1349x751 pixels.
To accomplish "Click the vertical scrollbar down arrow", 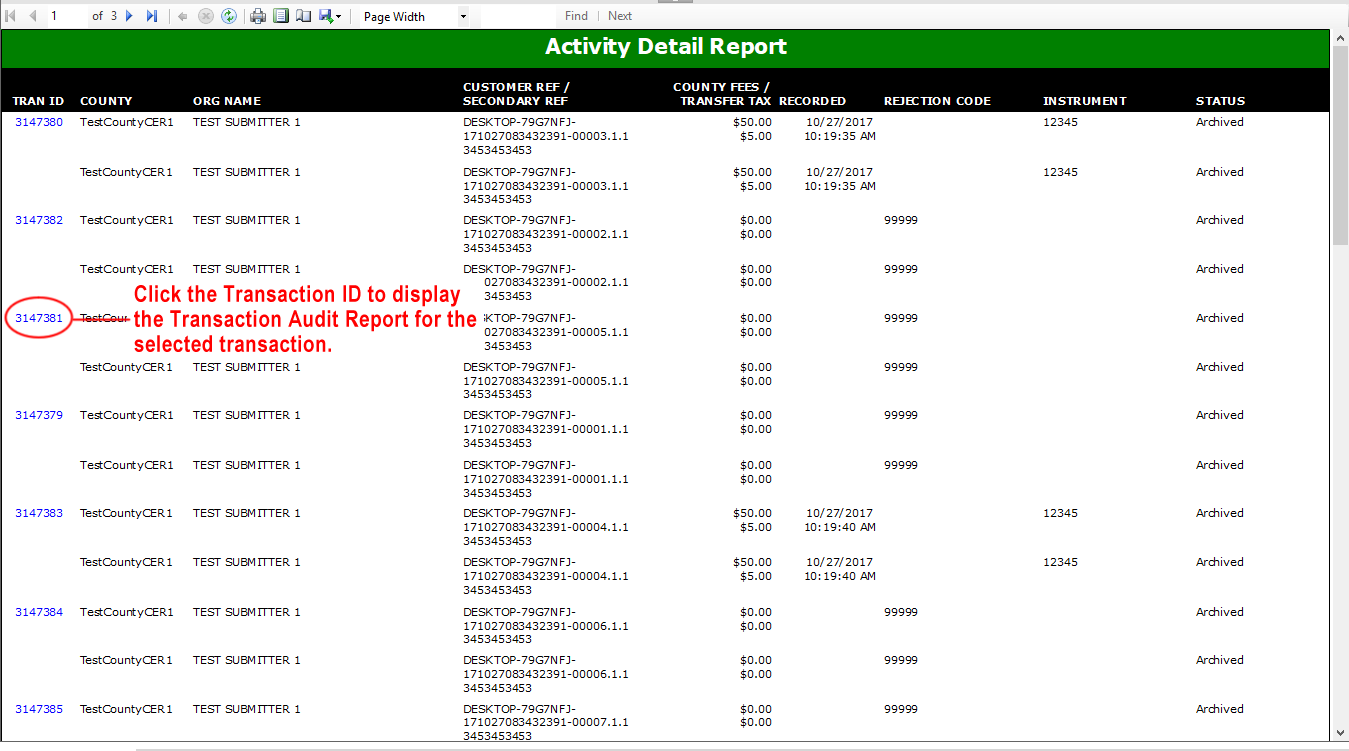I will [1340, 733].
